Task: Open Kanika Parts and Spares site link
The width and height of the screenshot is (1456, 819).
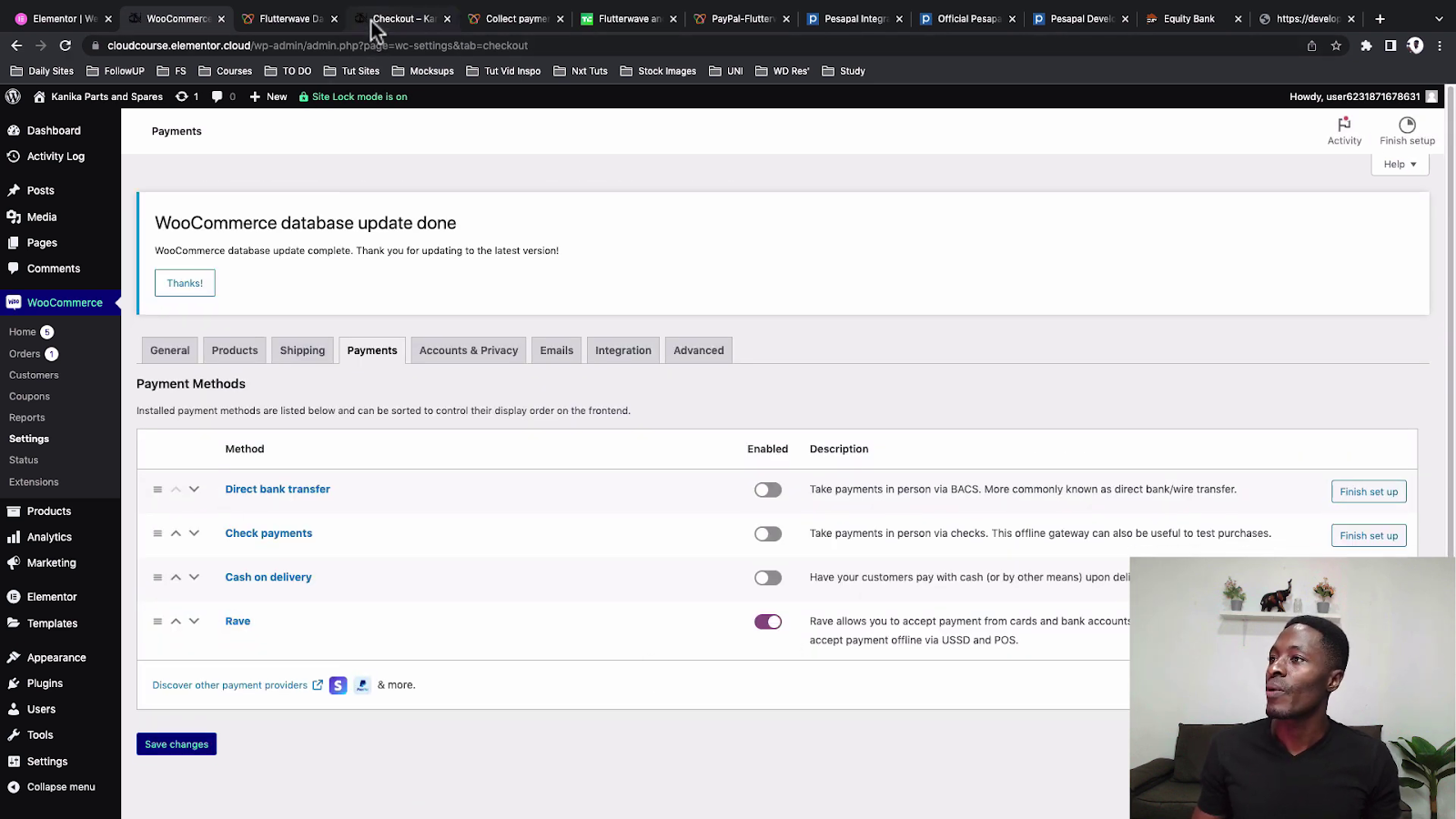Action: click(98, 96)
